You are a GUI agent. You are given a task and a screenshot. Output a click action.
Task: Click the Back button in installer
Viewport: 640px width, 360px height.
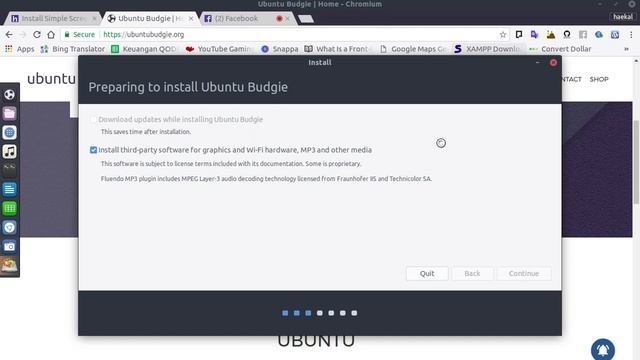472,273
